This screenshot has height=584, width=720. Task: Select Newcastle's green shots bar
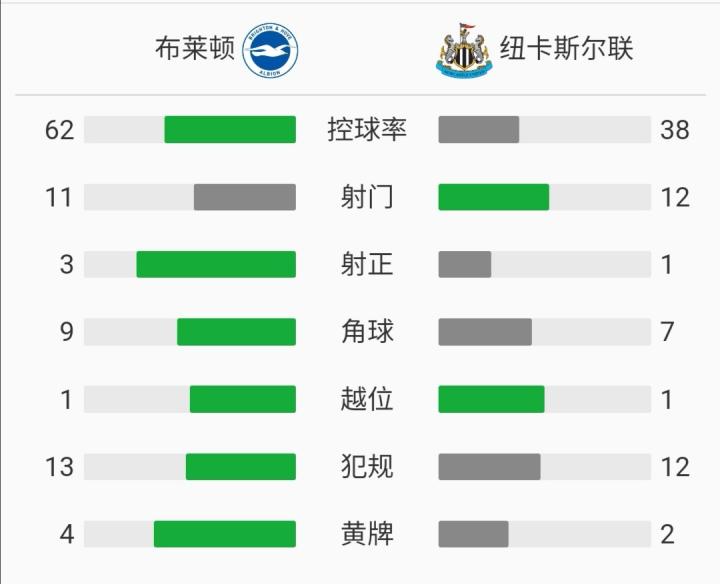point(493,197)
